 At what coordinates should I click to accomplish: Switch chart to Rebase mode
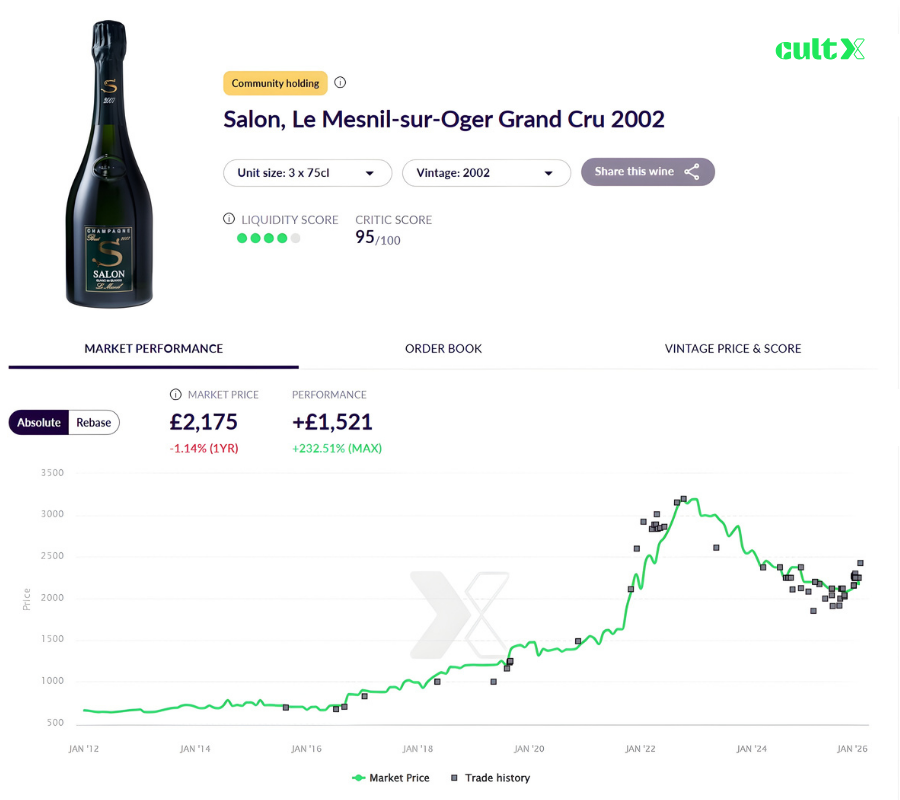point(93,422)
